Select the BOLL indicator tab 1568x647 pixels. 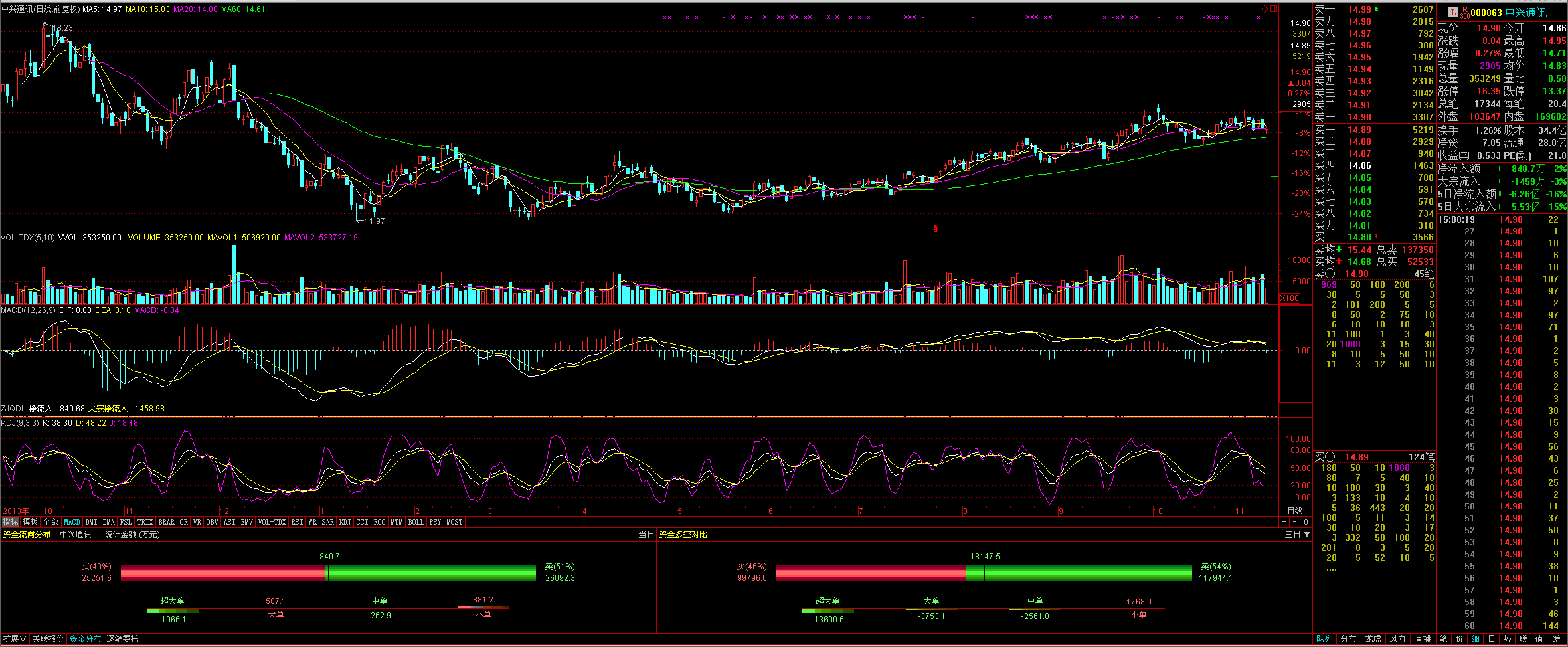click(x=416, y=522)
